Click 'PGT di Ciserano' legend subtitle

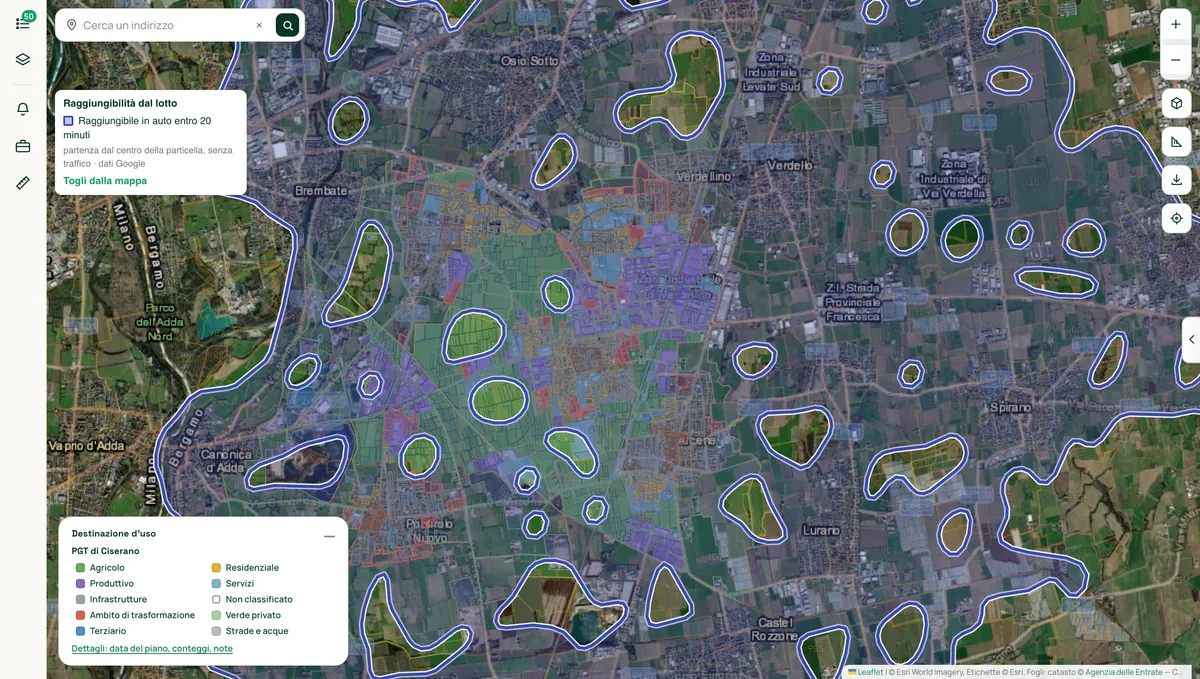[105, 551]
